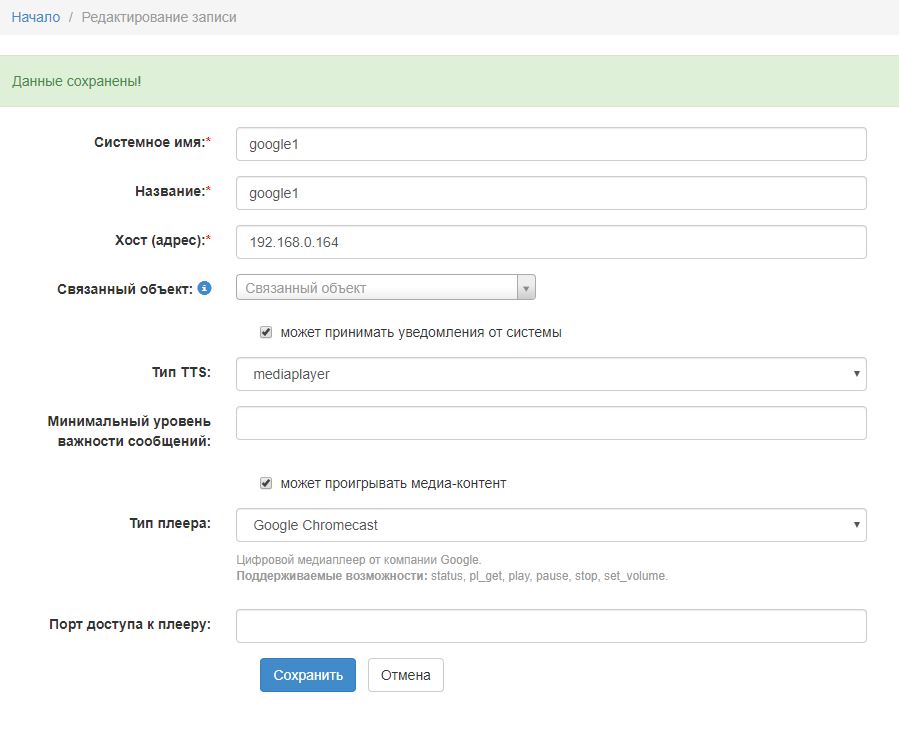Click the Отмена button
The width and height of the screenshot is (899, 743).
click(x=405, y=675)
